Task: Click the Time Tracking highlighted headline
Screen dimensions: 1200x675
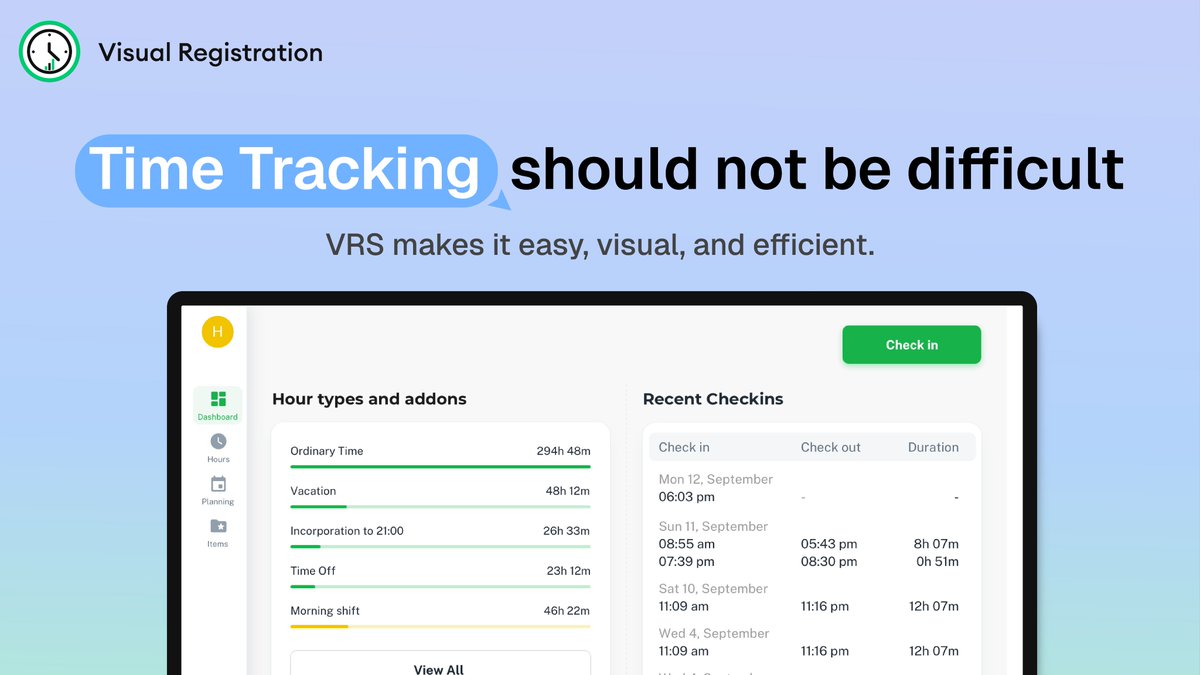Action: click(286, 170)
